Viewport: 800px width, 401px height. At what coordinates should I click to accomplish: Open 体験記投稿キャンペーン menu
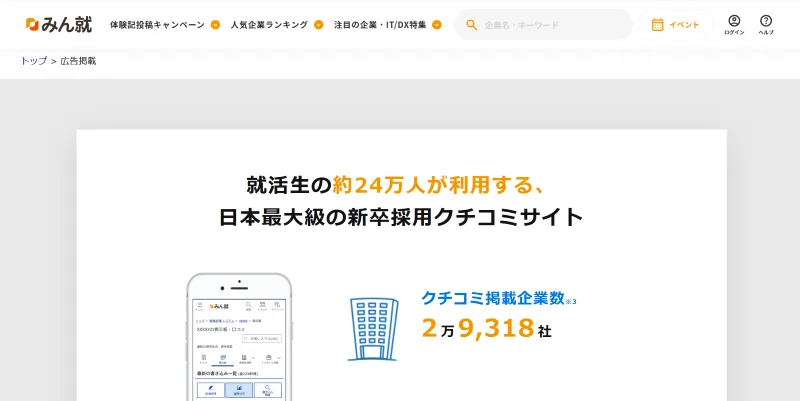point(157,24)
